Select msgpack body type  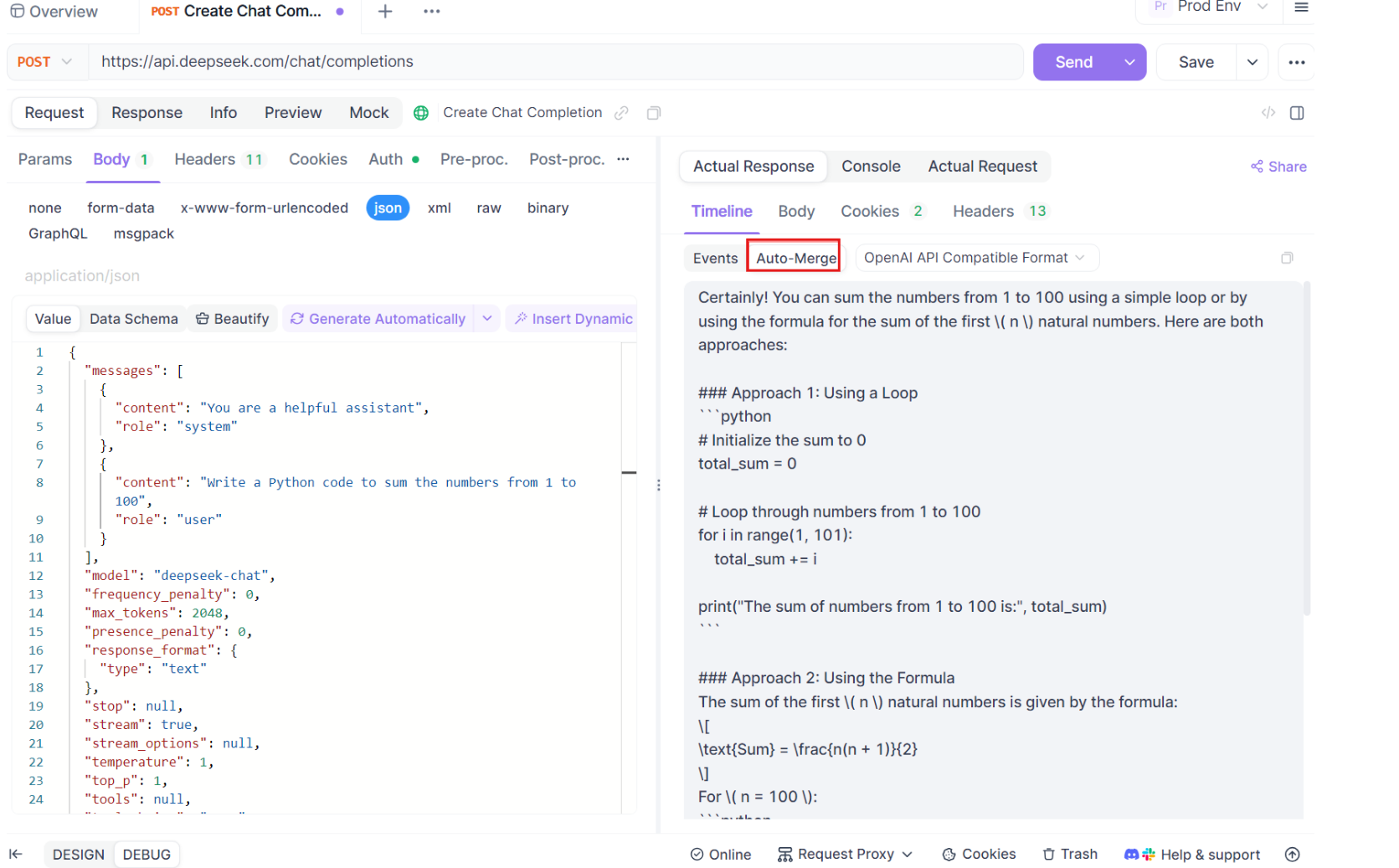coord(144,234)
